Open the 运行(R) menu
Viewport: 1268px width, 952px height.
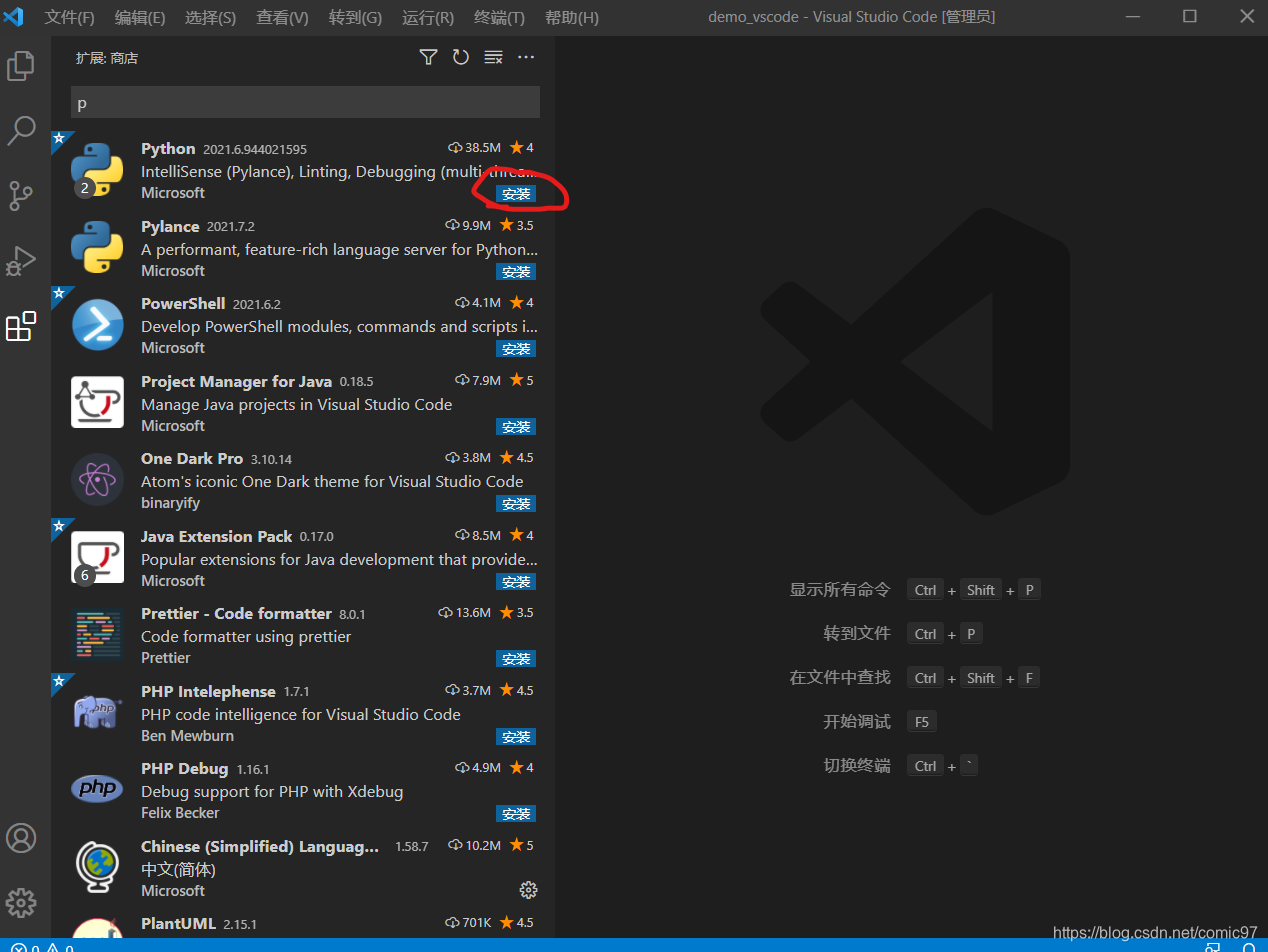(x=427, y=17)
